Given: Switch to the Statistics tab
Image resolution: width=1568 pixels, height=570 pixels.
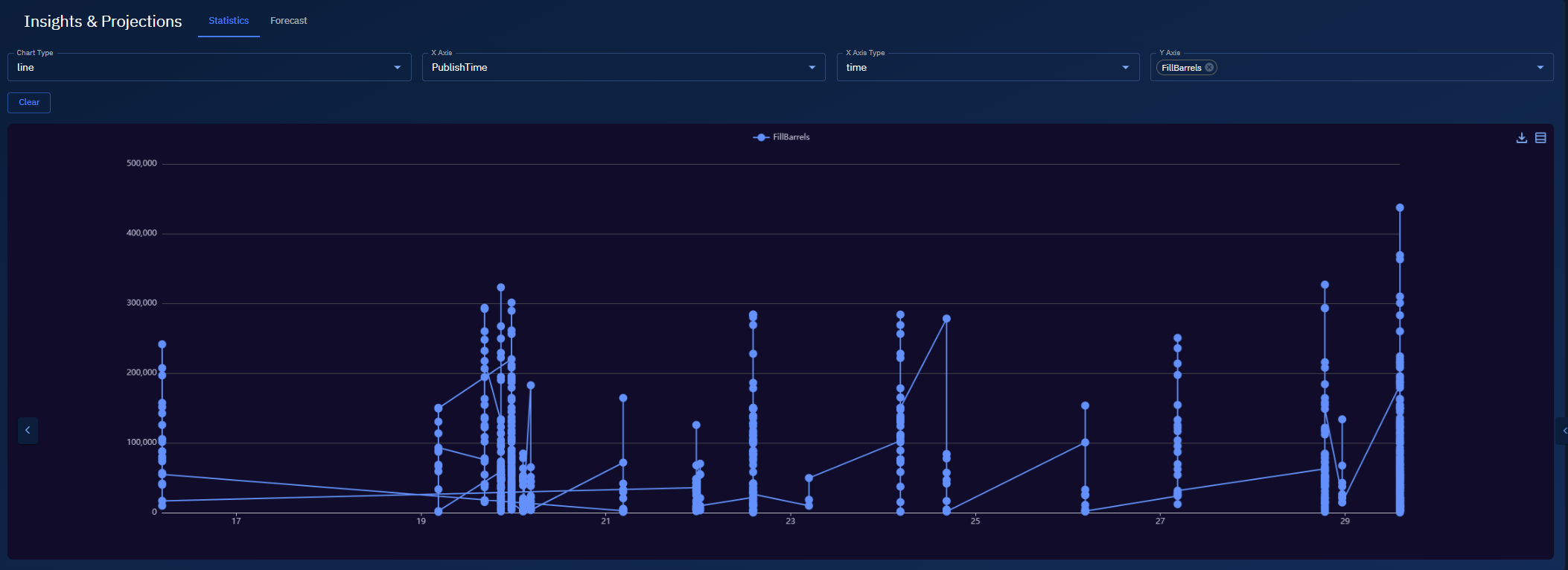Looking at the screenshot, I should pos(229,21).
